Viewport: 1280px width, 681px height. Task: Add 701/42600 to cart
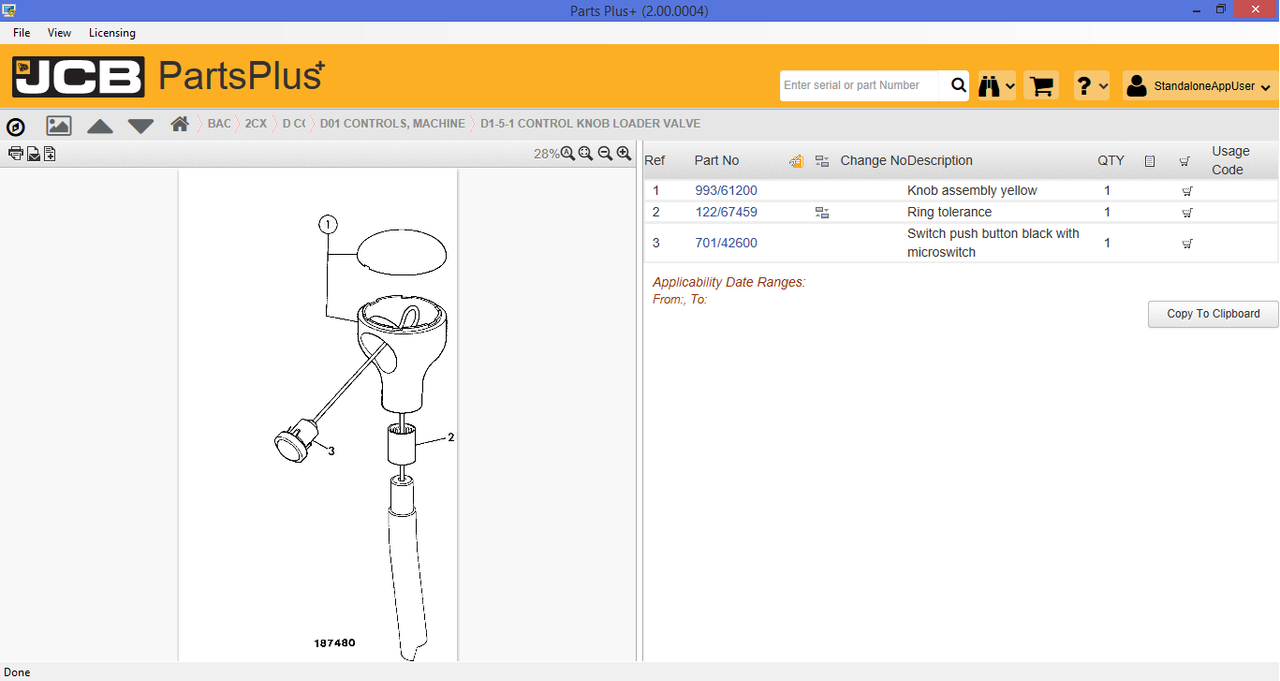pyautogui.click(x=1187, y=243)
